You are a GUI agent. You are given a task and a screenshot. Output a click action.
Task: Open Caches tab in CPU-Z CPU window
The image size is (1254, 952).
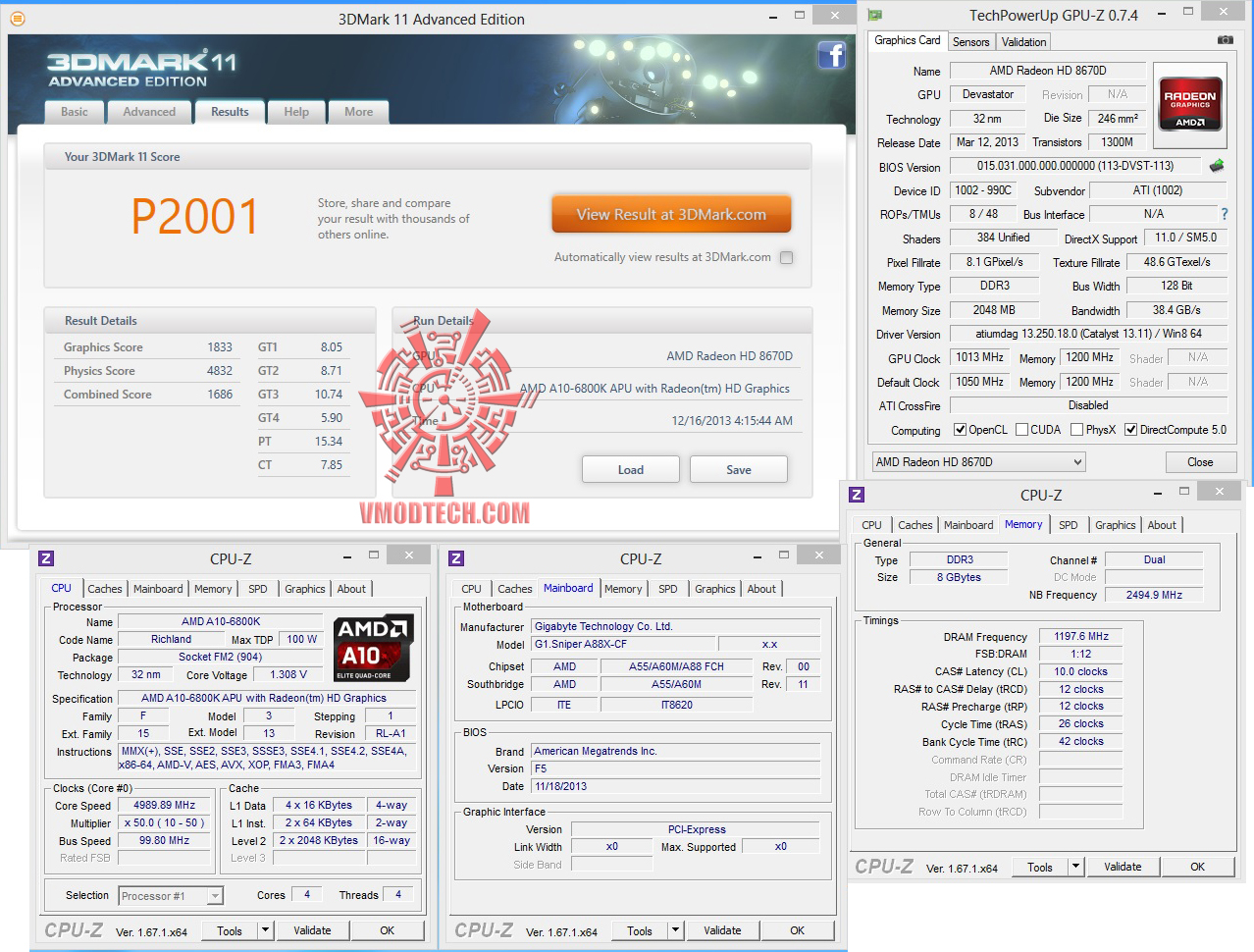105,589
